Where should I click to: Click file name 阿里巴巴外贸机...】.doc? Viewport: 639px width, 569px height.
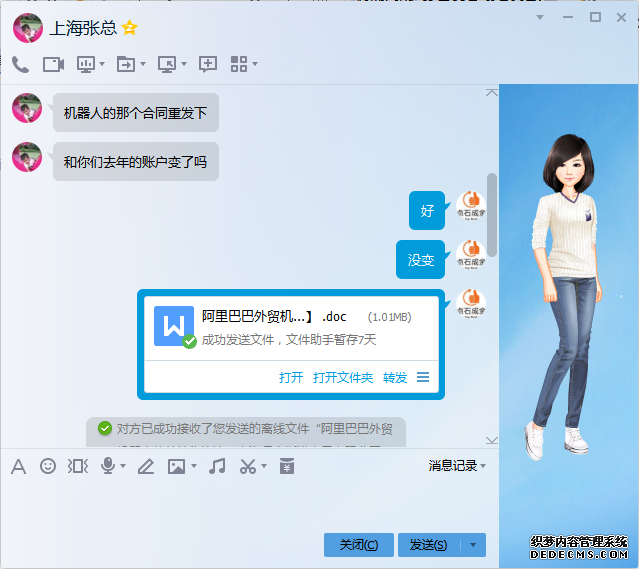point(274,316)
